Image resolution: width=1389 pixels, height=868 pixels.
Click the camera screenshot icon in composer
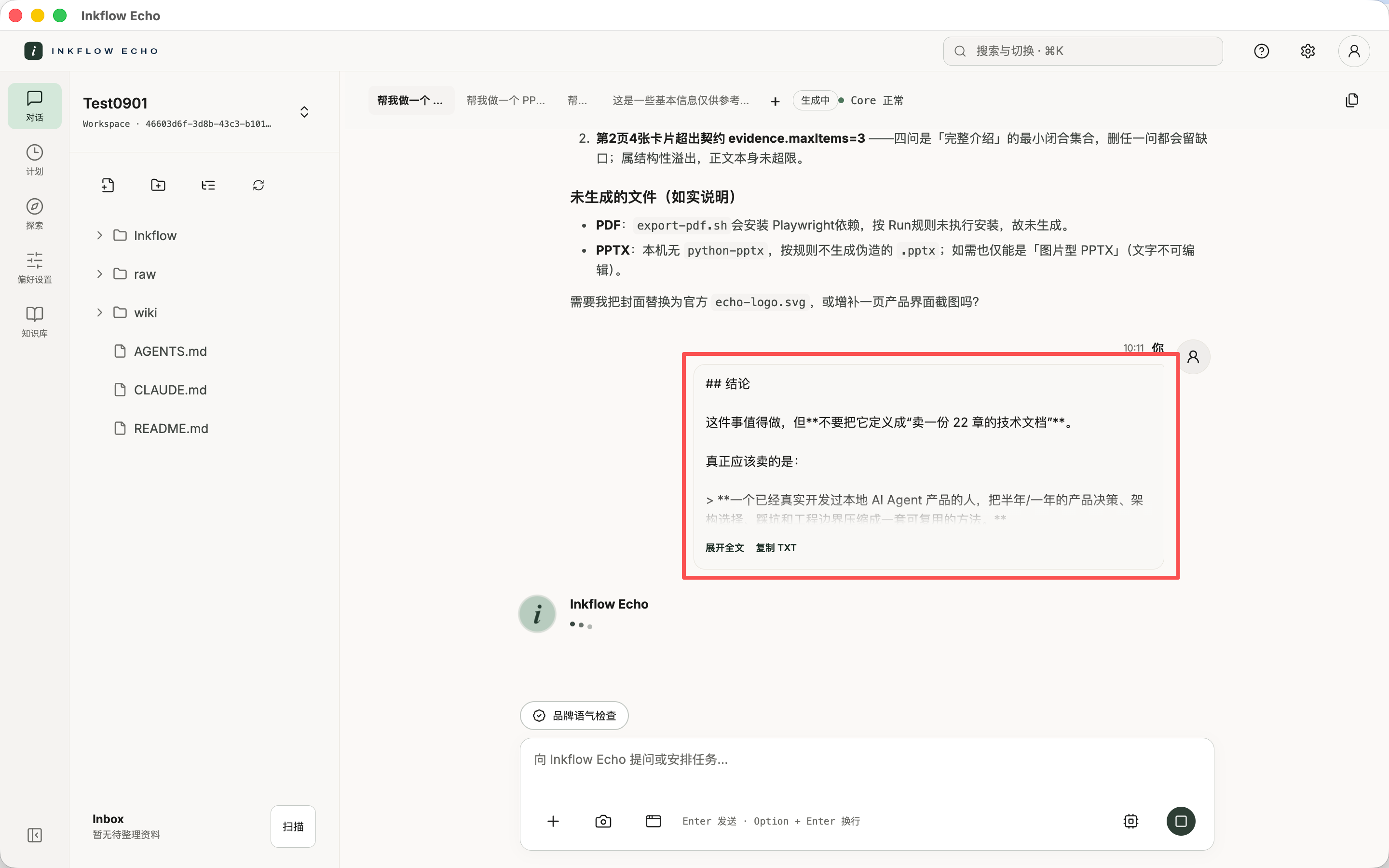603,821
